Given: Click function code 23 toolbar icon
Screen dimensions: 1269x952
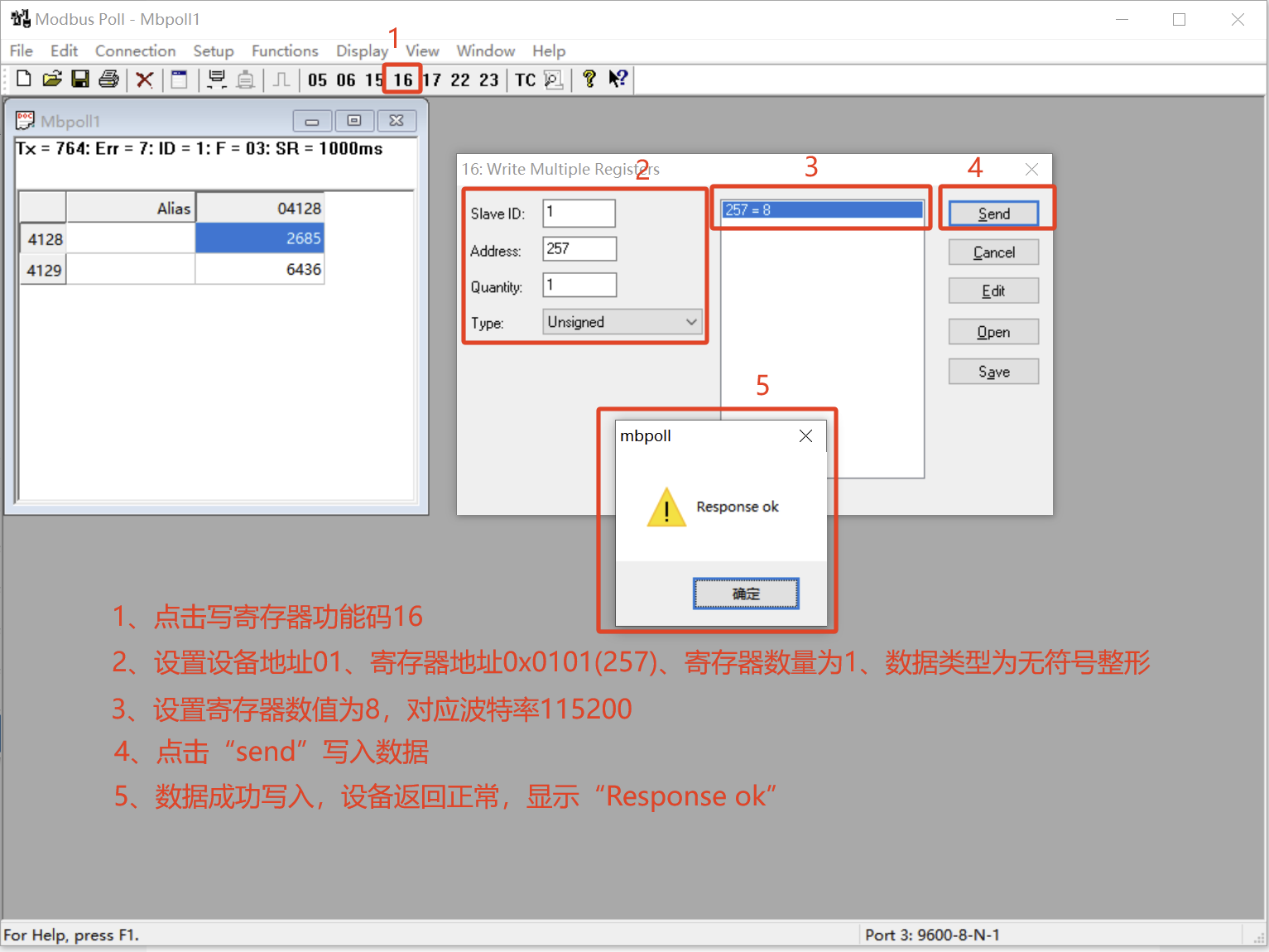Looking at the screenshot, I should click(489, 79).
